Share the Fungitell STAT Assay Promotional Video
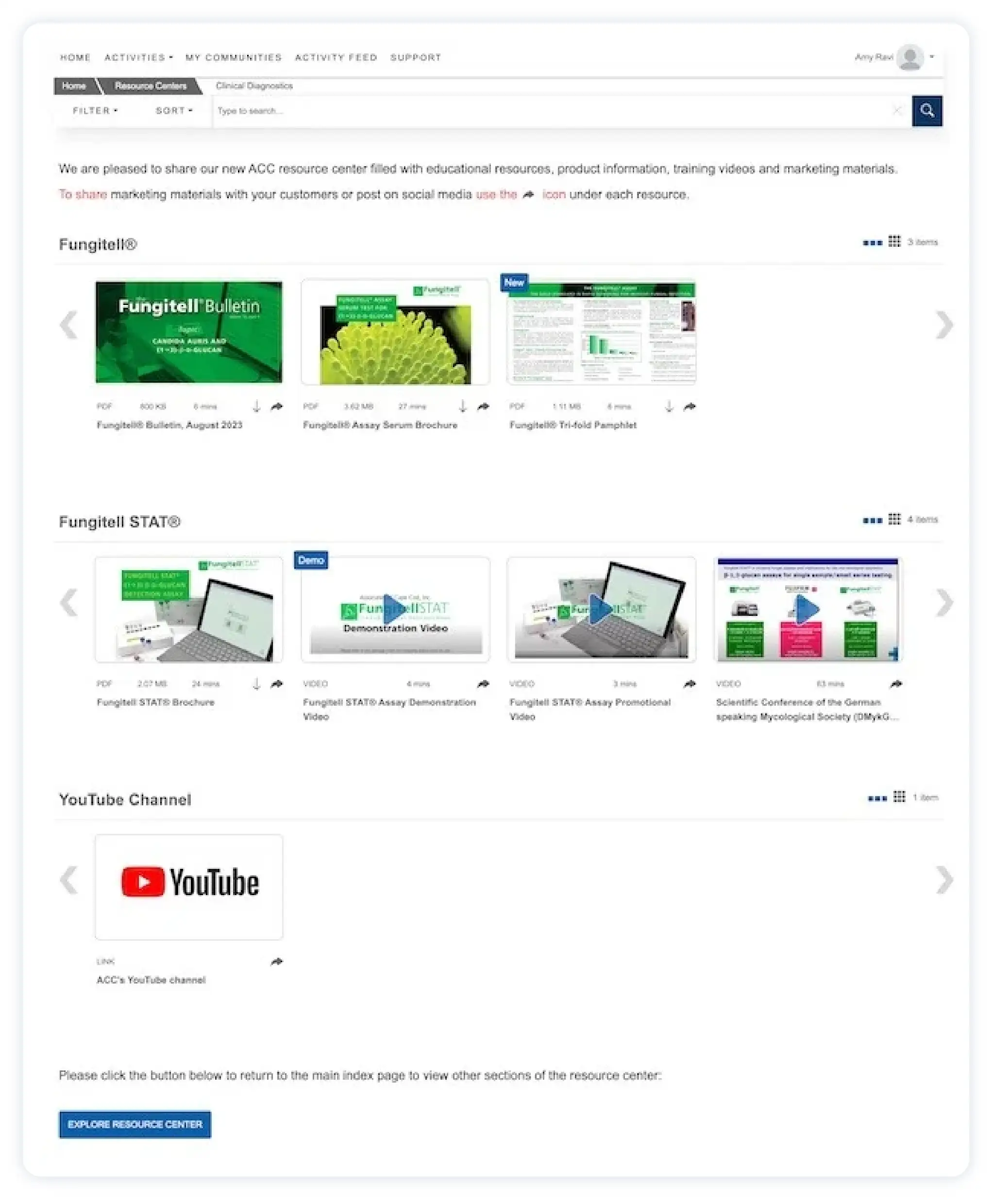 coord(689,683)
